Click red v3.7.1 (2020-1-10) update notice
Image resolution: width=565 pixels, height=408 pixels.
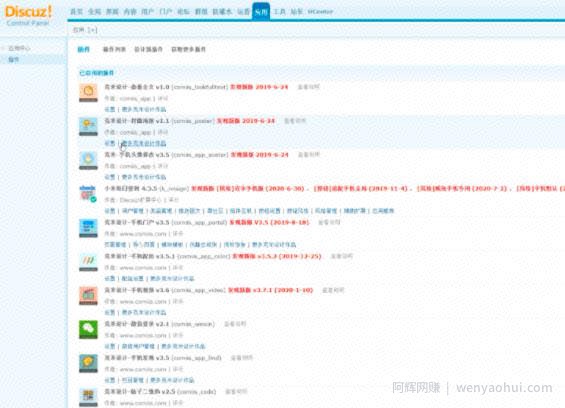coord(271,290)
